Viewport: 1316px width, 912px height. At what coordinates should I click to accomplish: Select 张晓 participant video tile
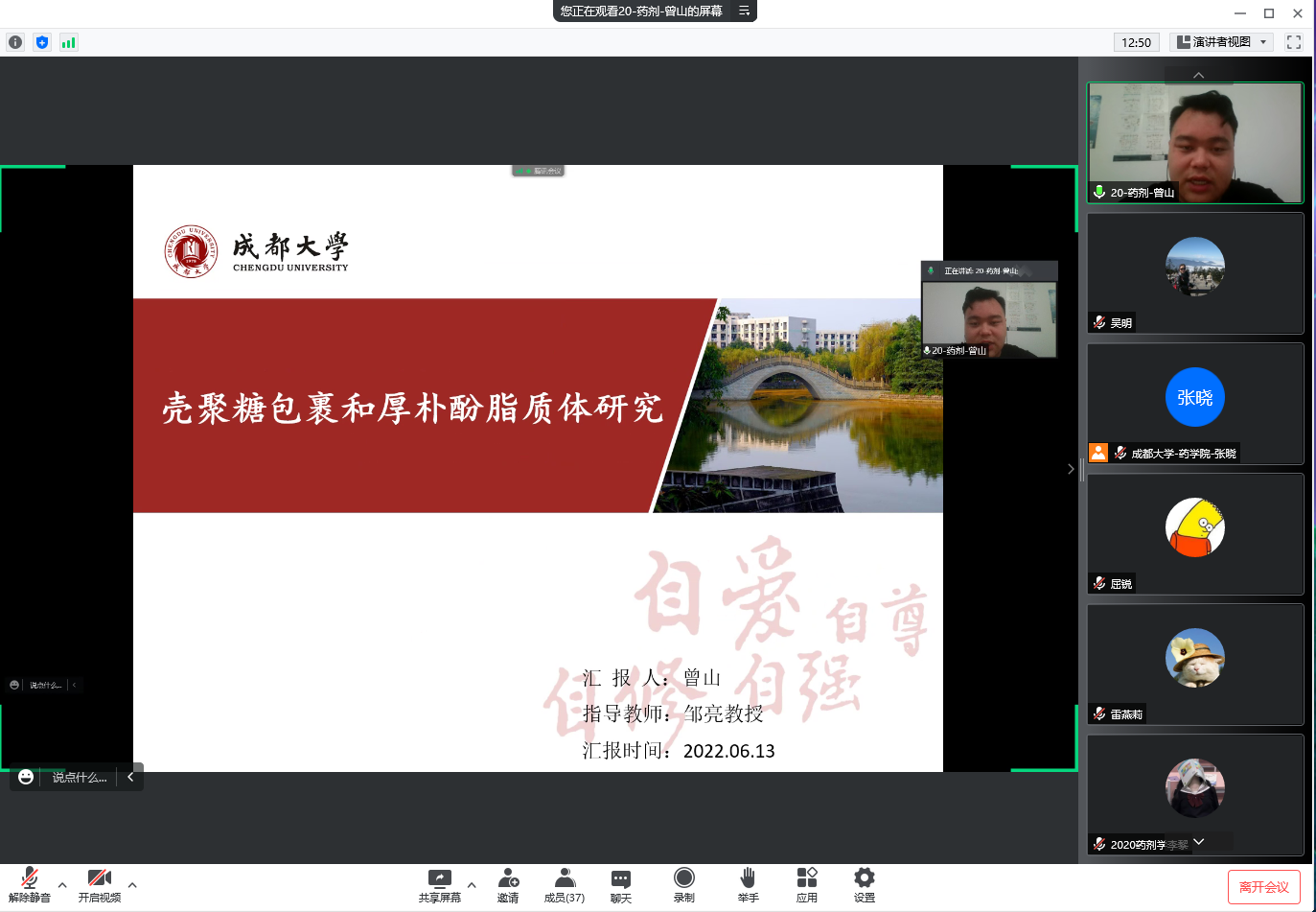(1195, 404)
